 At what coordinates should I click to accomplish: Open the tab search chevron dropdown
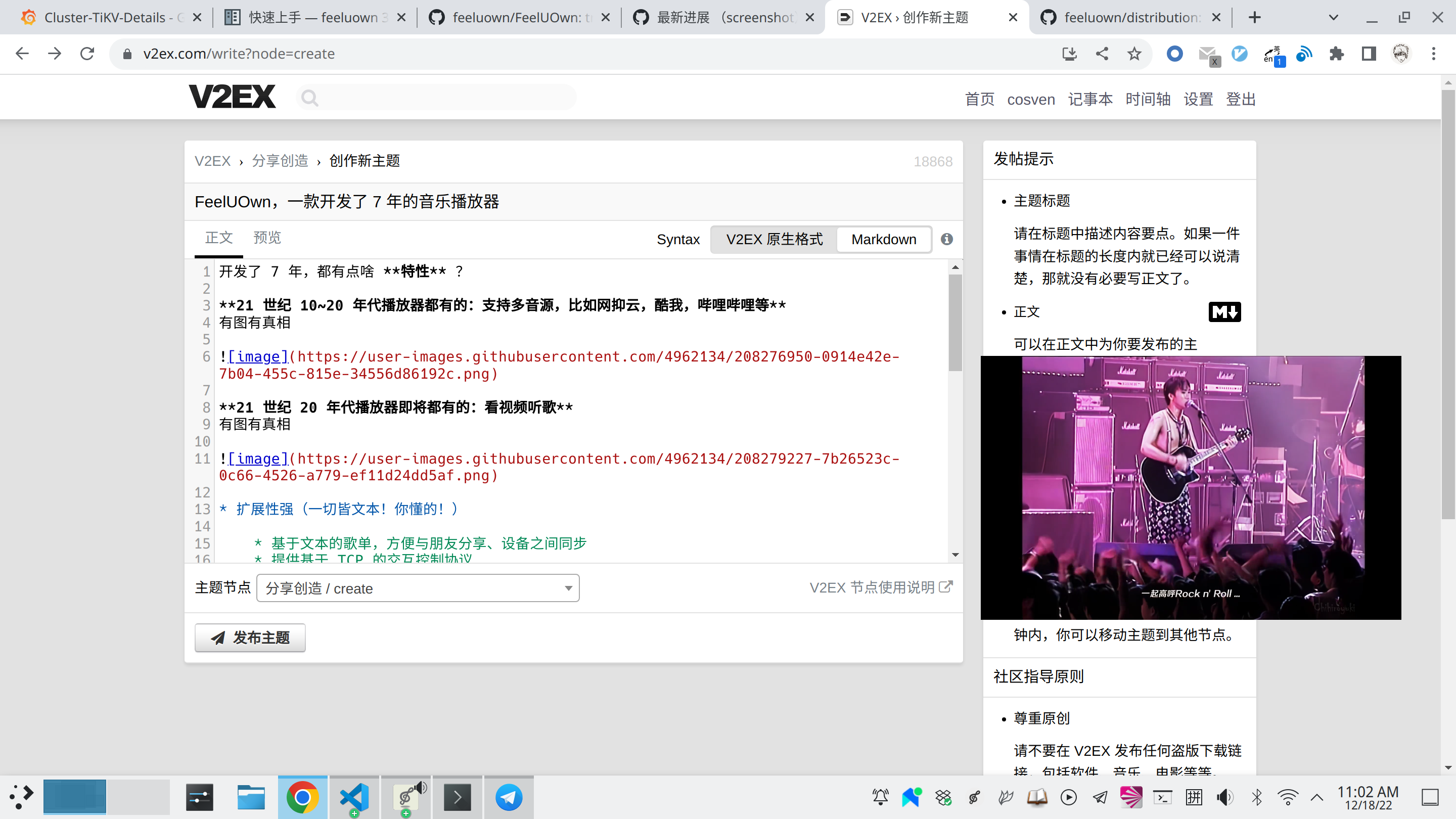(1333, 18)
